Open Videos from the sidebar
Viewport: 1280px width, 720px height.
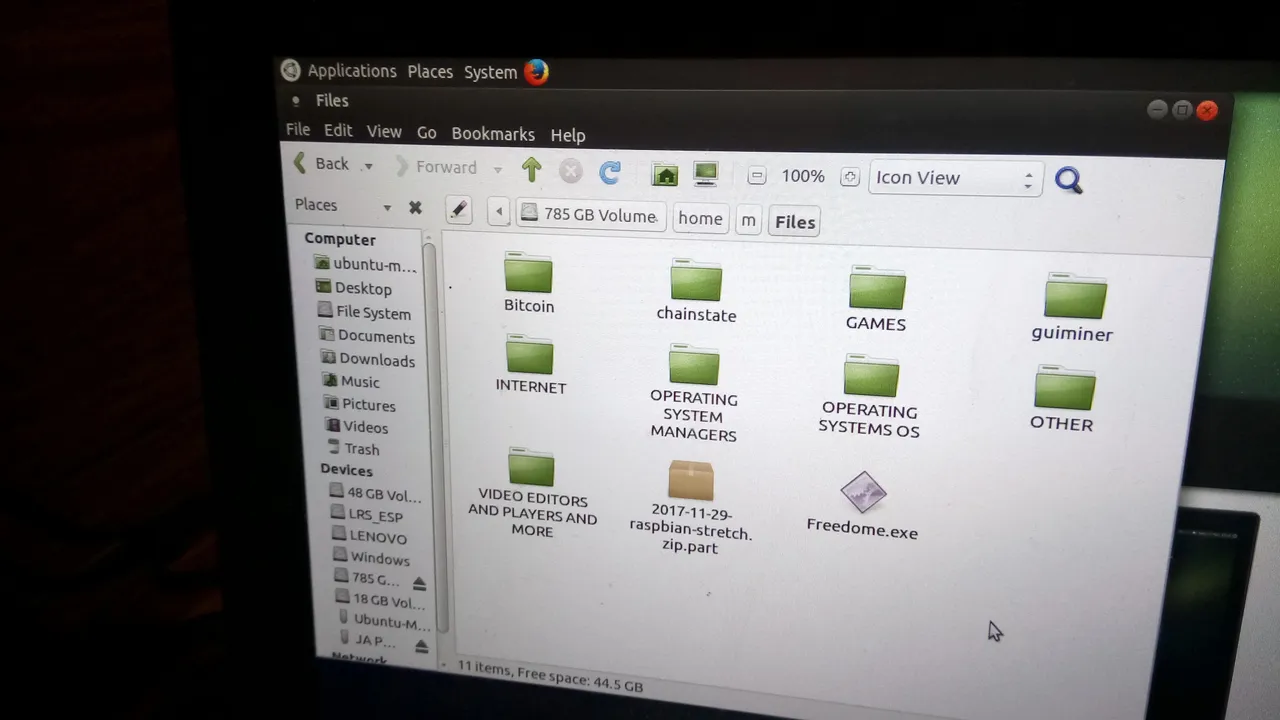(358, 426)
